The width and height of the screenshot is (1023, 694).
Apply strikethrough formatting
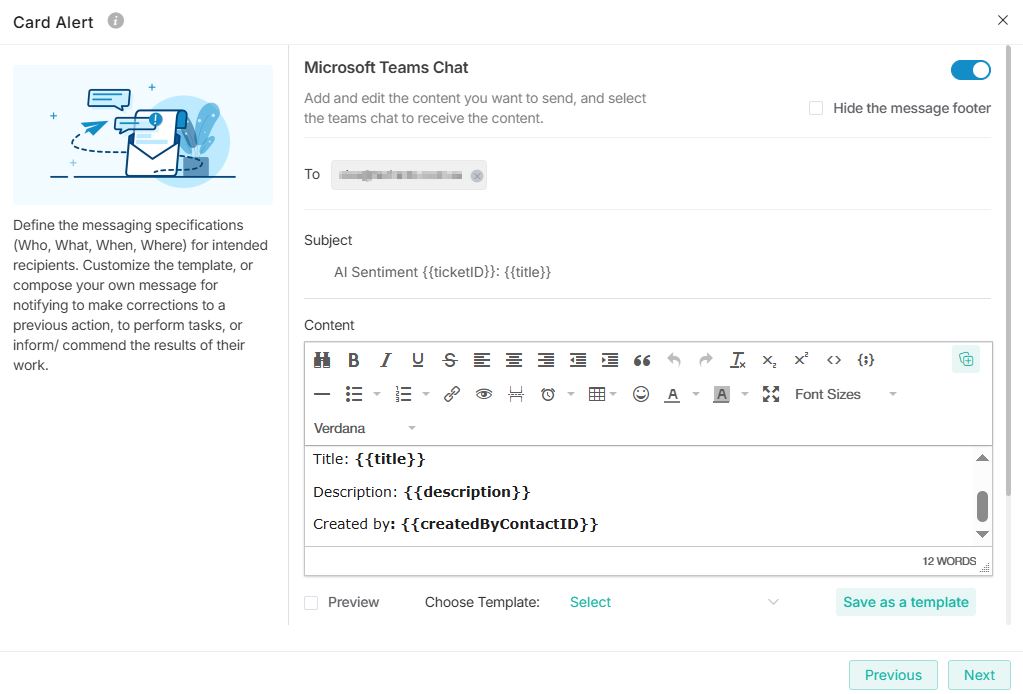(x=449, y=360)
